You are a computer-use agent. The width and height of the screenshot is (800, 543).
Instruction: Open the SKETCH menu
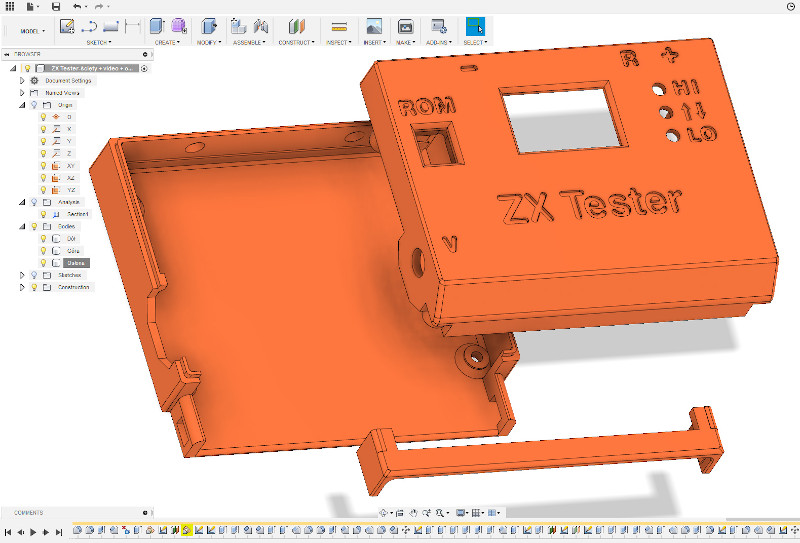click(x=98, y=42)
